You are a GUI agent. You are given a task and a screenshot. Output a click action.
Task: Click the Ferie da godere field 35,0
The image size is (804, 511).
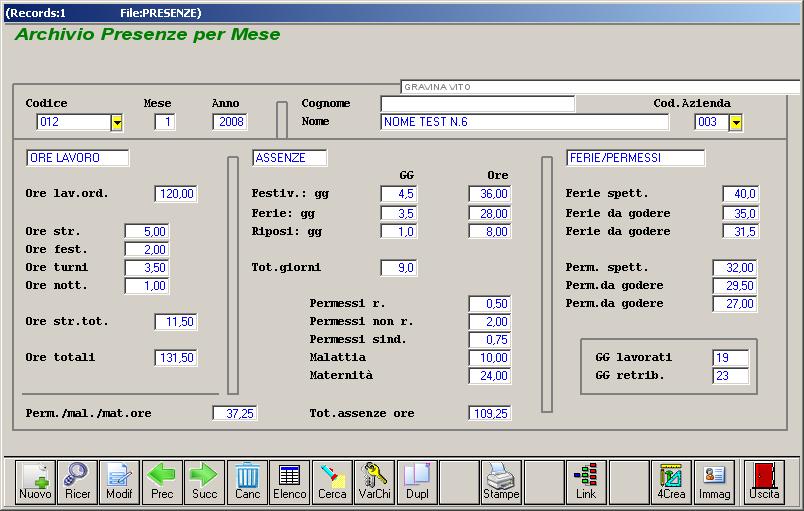point(741,213)
